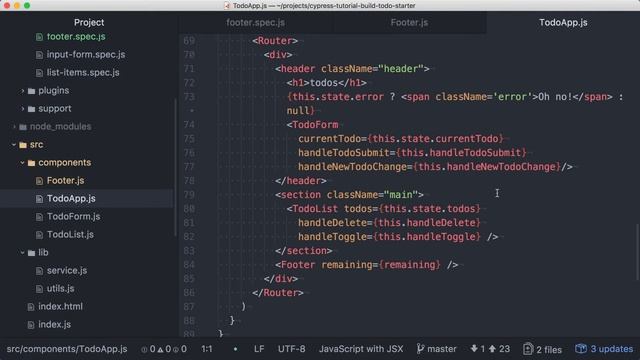
Task: Open the linter warning count indicator
Action: coord(164,349)
